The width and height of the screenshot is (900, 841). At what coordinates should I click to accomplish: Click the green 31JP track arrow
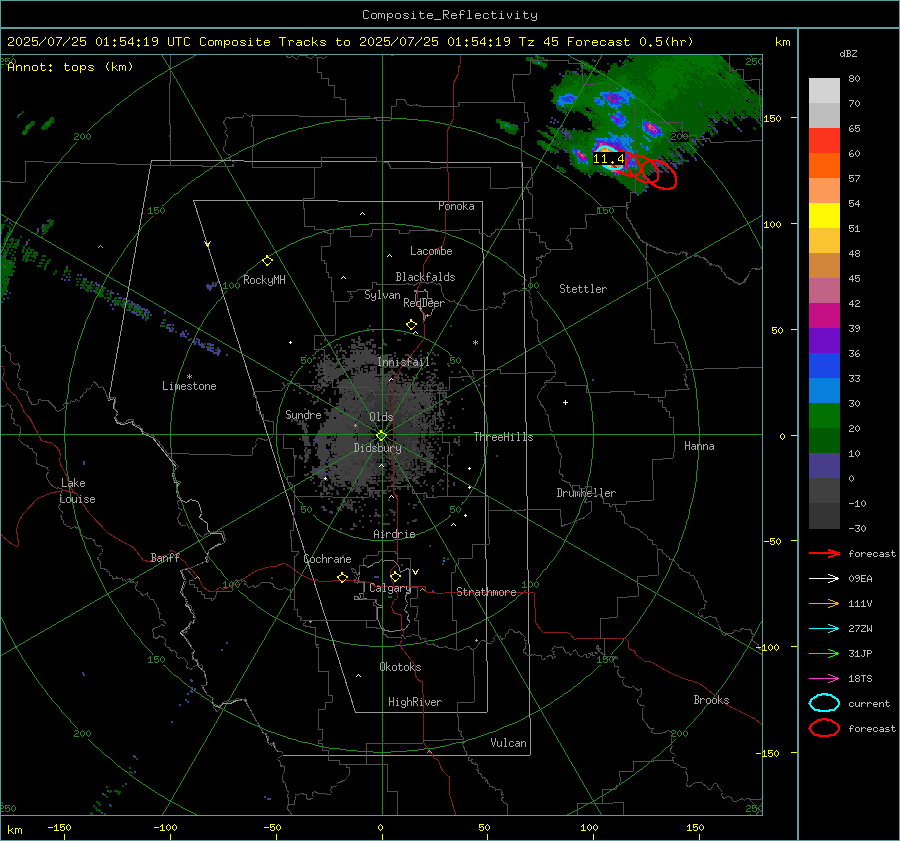824,653
